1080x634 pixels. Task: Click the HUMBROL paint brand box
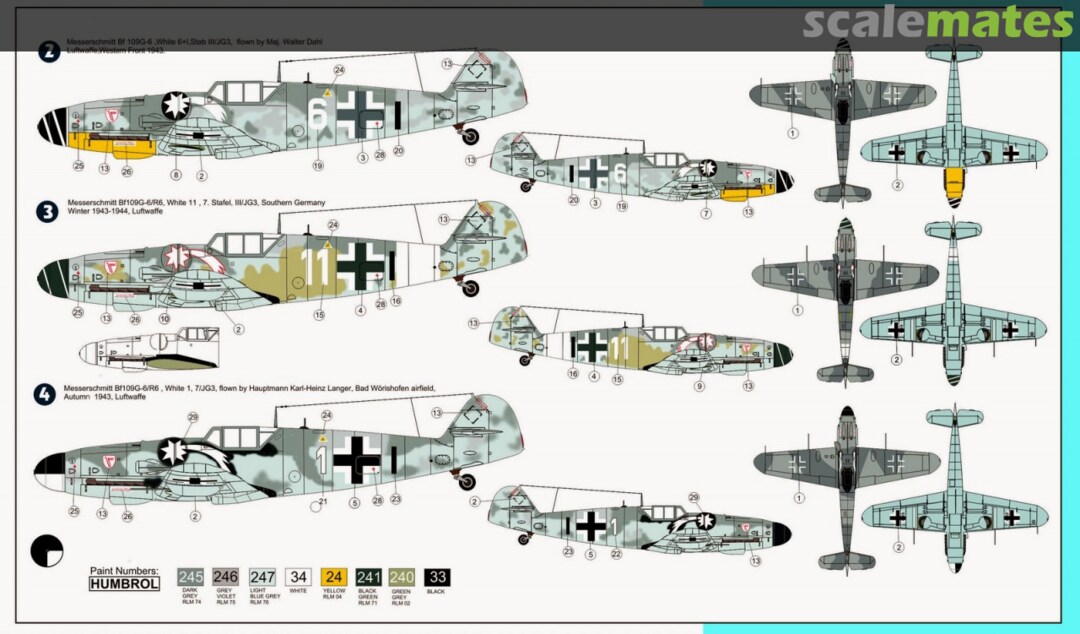pos(124,584)
